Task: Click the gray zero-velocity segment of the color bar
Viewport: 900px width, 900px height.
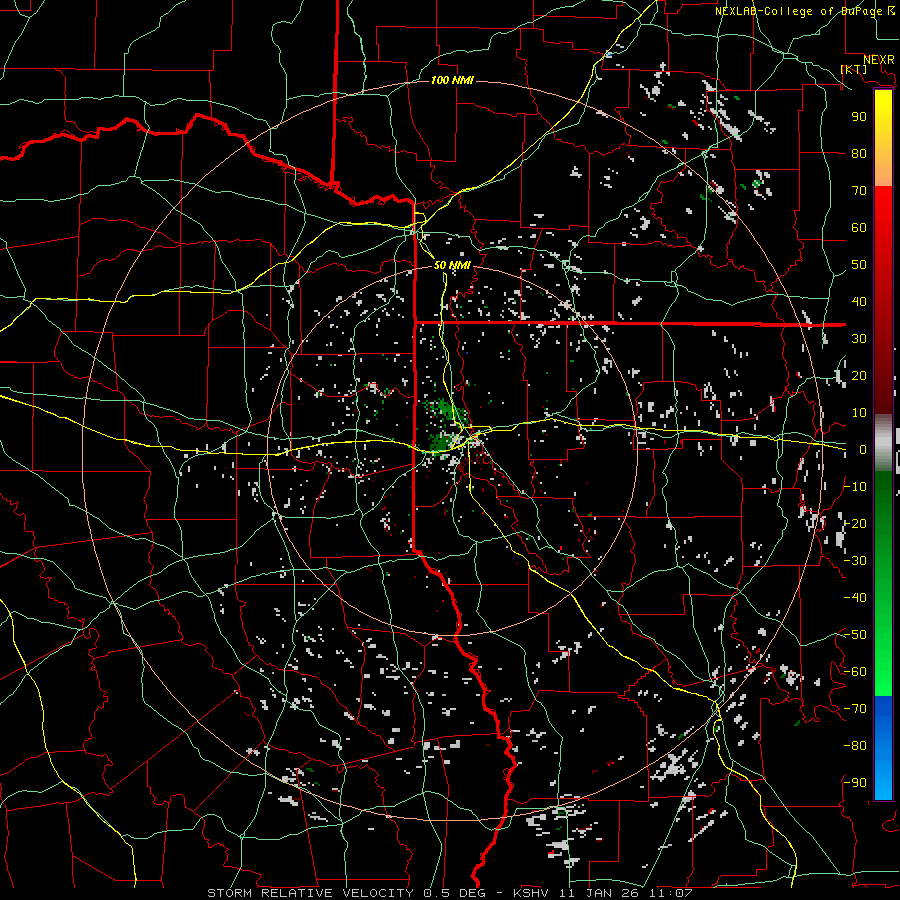Action: [883, 443]
